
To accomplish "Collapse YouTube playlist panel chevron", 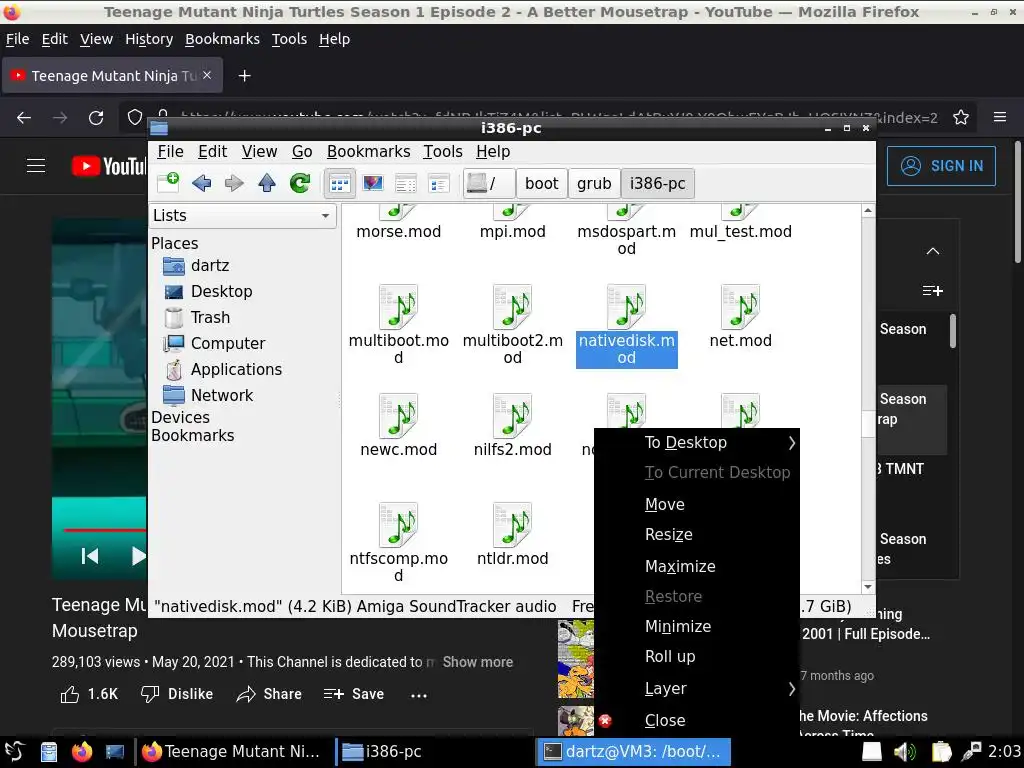I will [x=933, y=251].
